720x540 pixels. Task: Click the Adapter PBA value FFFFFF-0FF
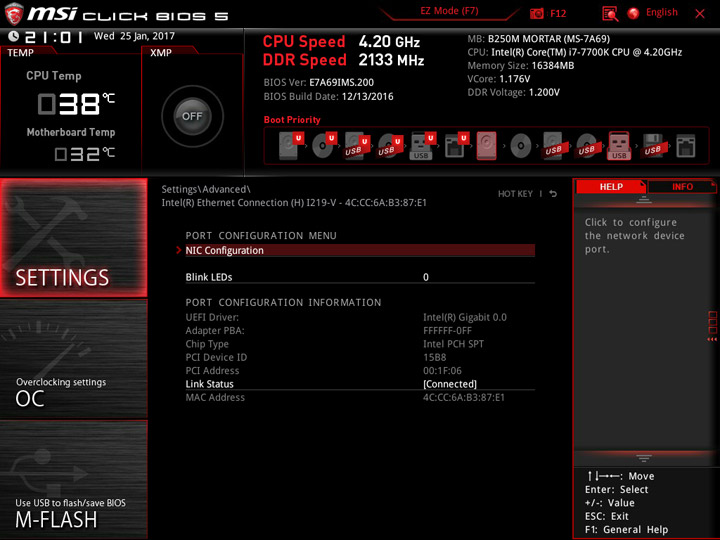pos(447,331)
